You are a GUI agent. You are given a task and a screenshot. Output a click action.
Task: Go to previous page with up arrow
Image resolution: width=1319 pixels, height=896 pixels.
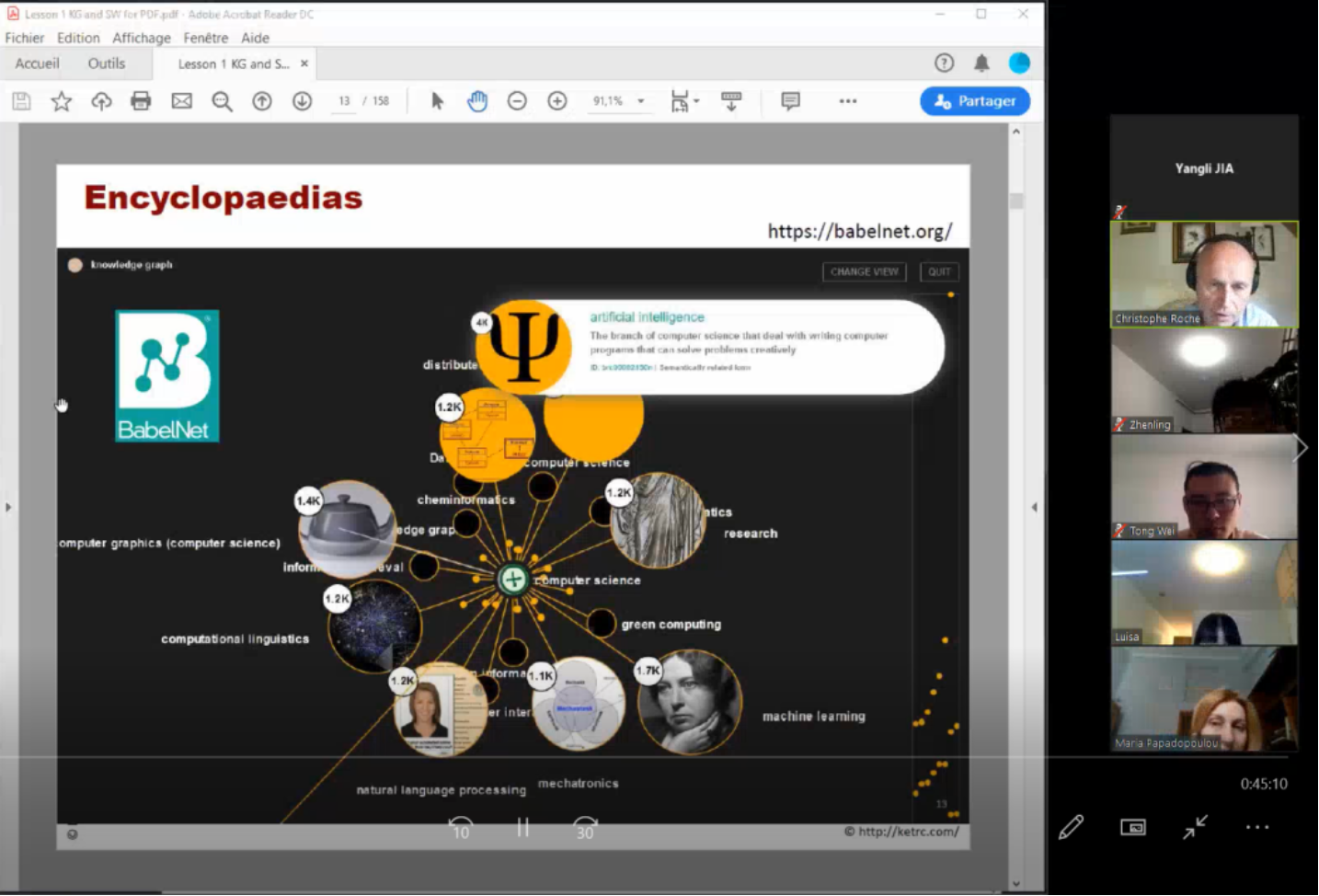point(262,101)
